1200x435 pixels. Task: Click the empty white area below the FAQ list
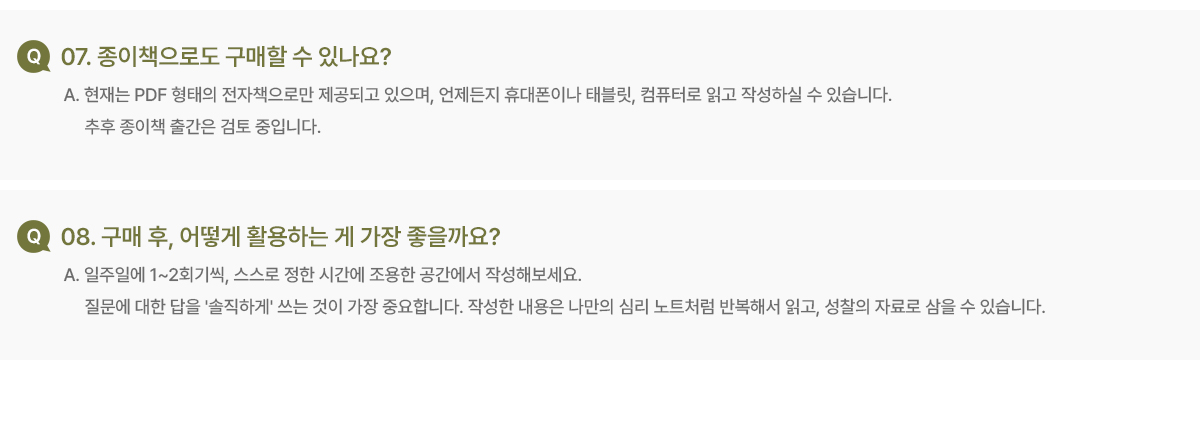tap(600, 398)
